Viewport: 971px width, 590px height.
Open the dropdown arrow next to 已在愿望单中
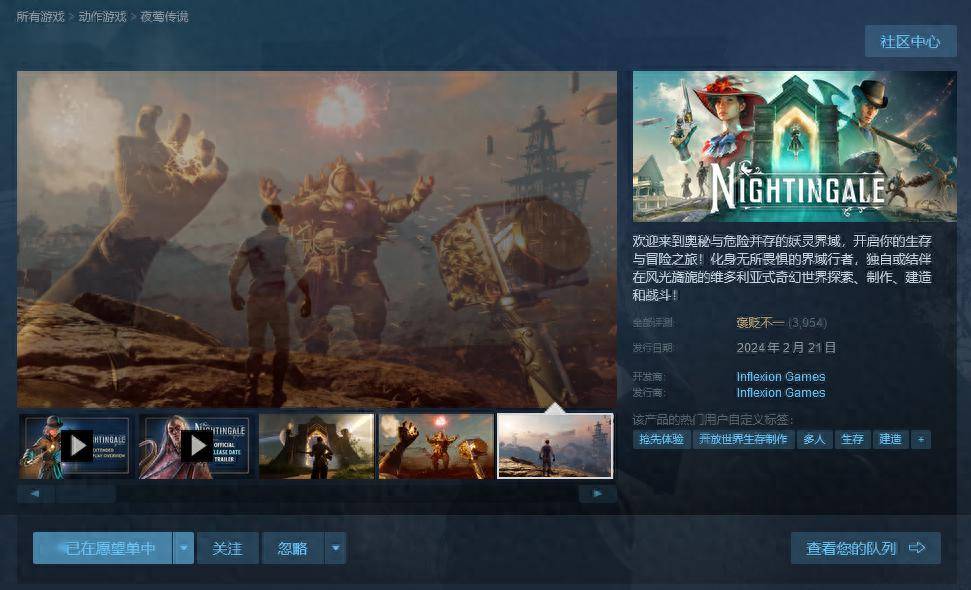coord(183,548)
